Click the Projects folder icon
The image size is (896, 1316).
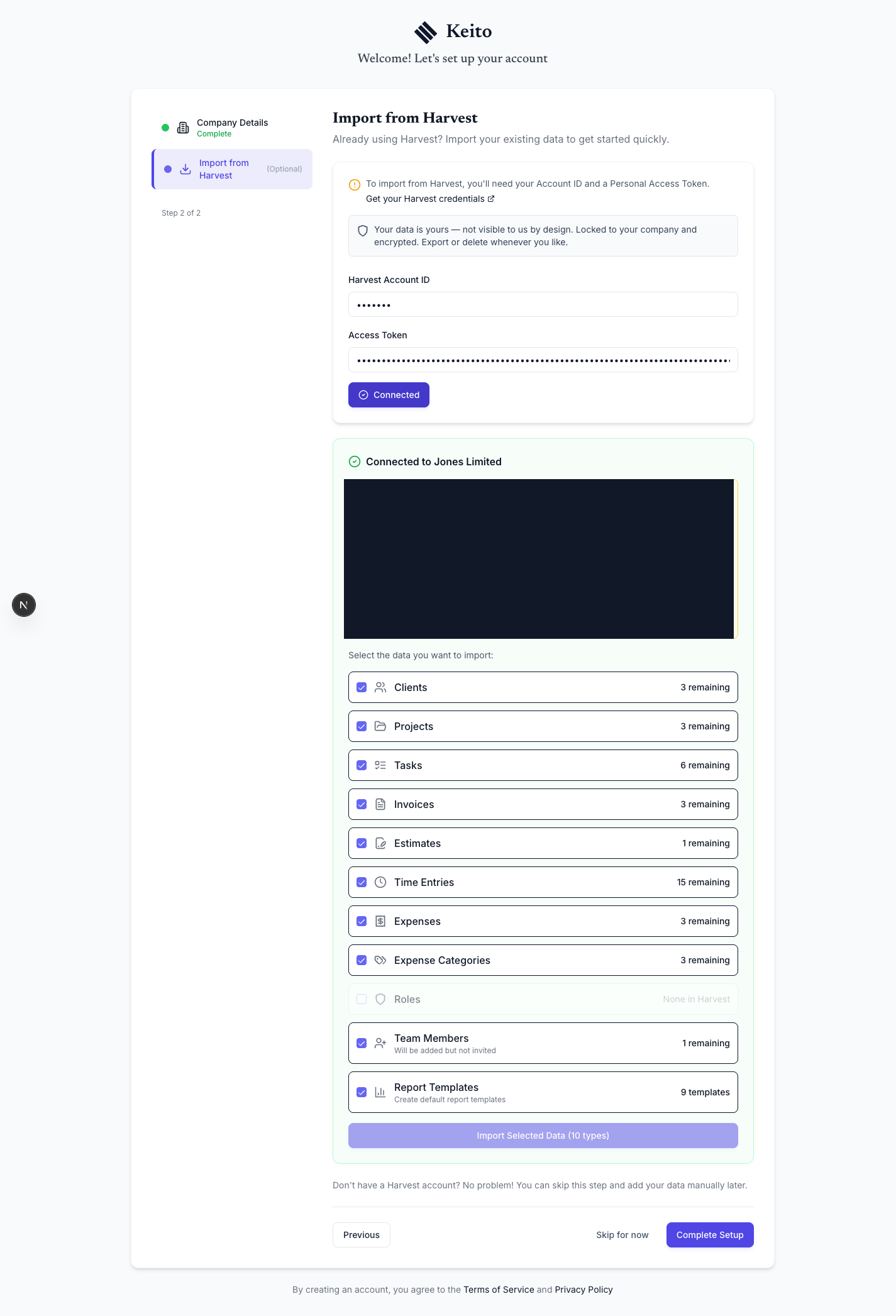click(380, 726)
